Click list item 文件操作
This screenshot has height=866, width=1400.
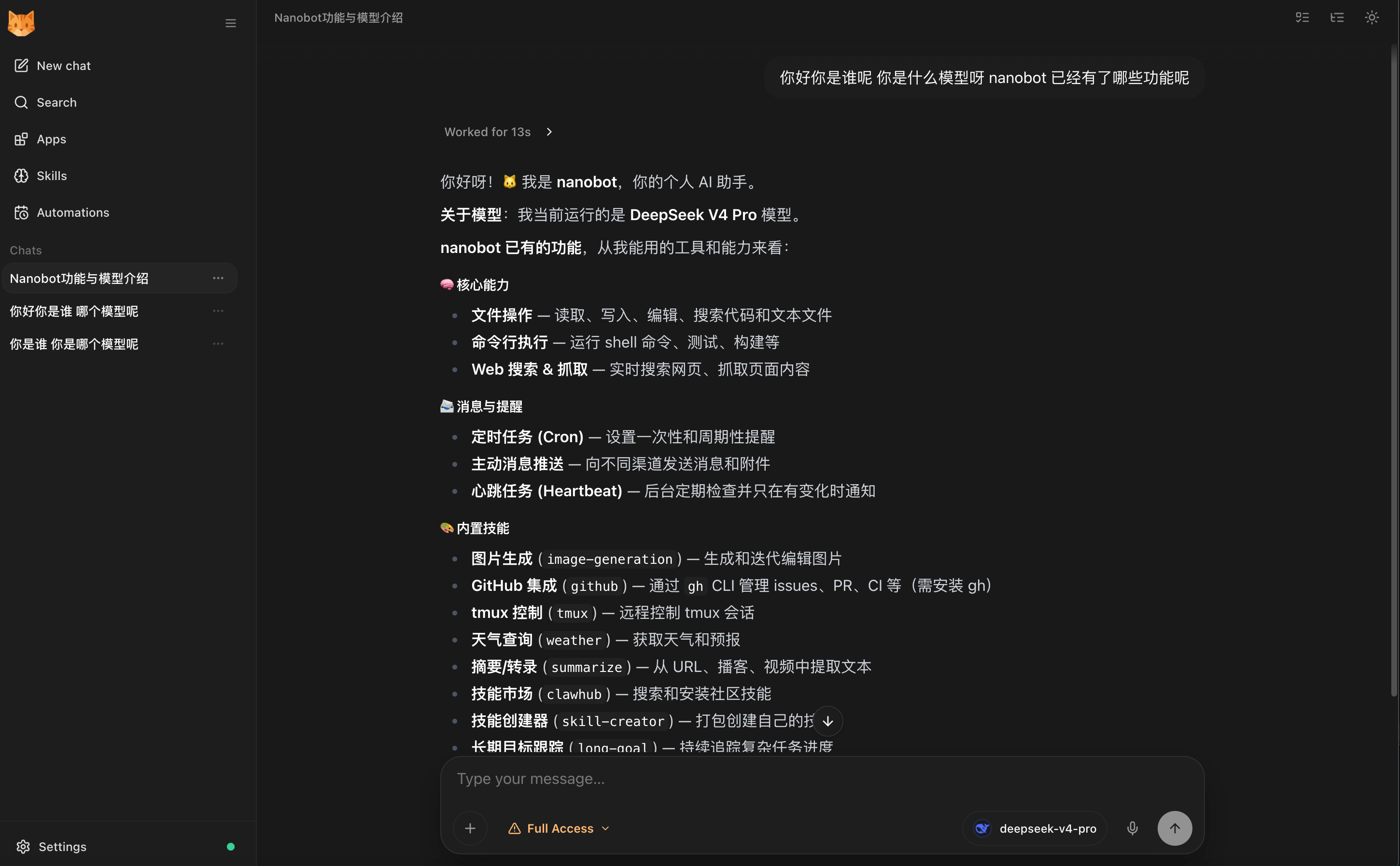point(651,315)
